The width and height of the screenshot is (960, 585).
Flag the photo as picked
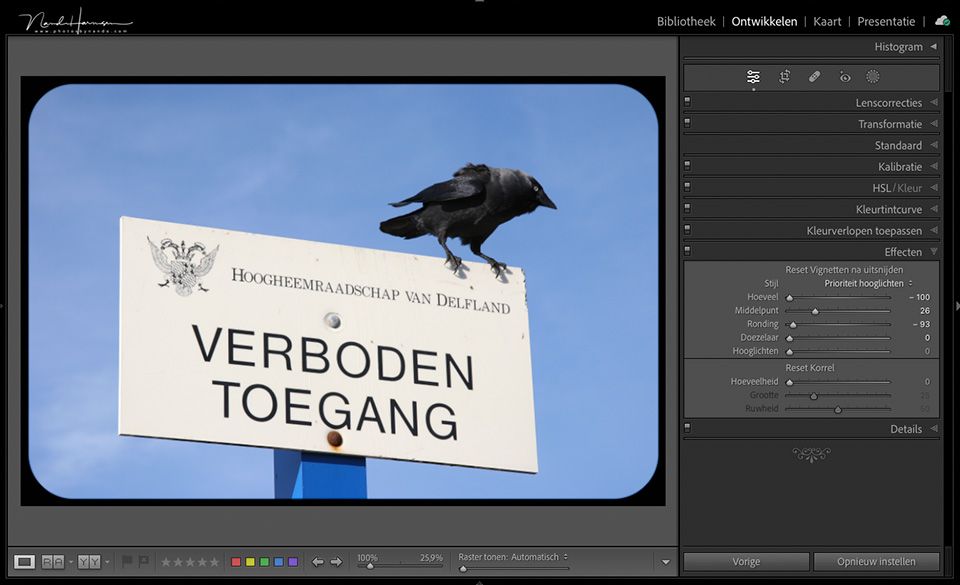tap(127, 561)
